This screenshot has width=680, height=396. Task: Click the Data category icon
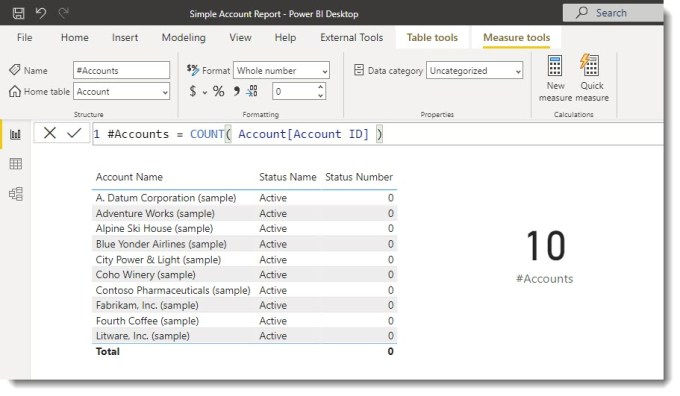359,70
